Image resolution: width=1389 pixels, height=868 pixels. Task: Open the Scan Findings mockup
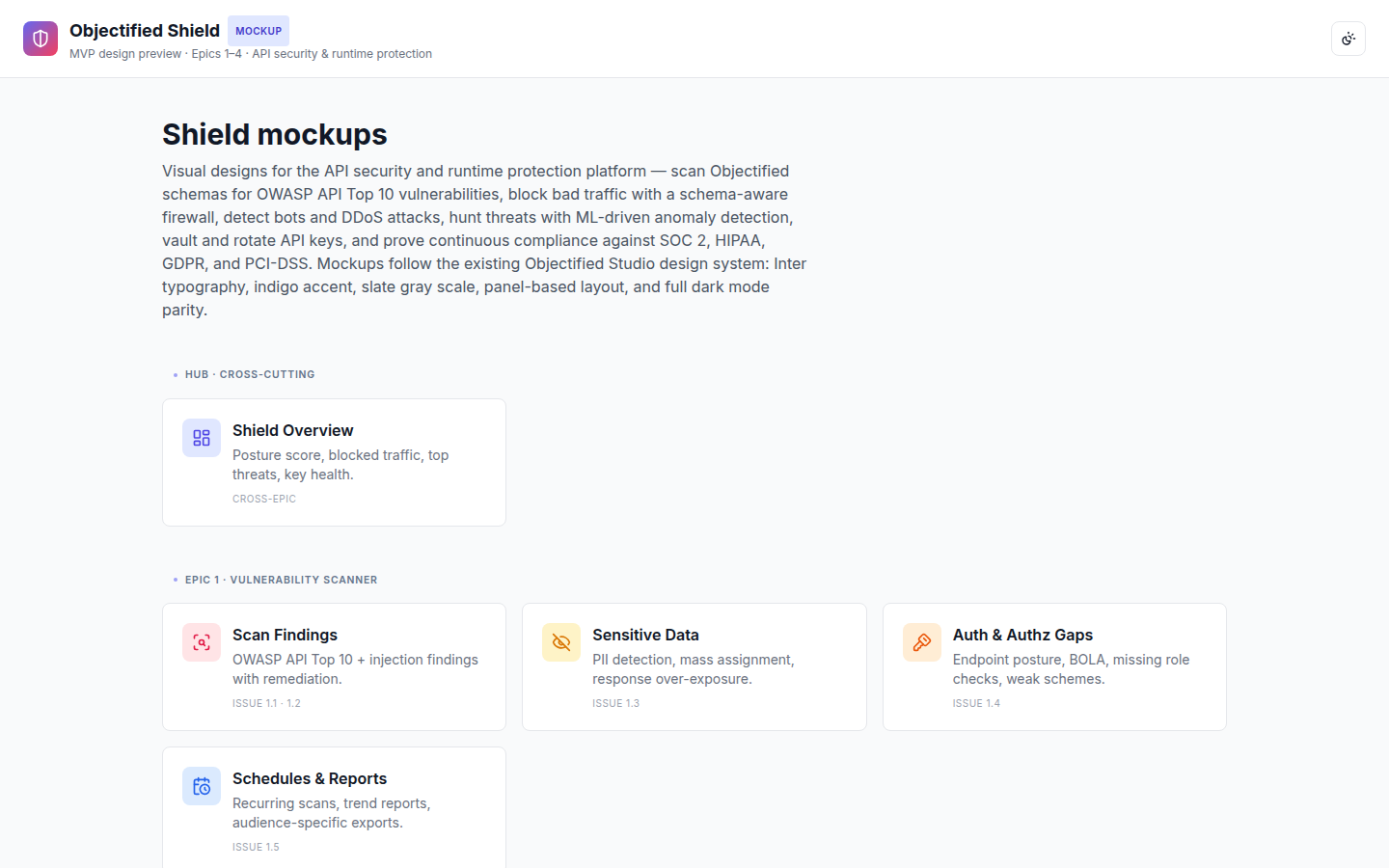(x=334, y=666)
